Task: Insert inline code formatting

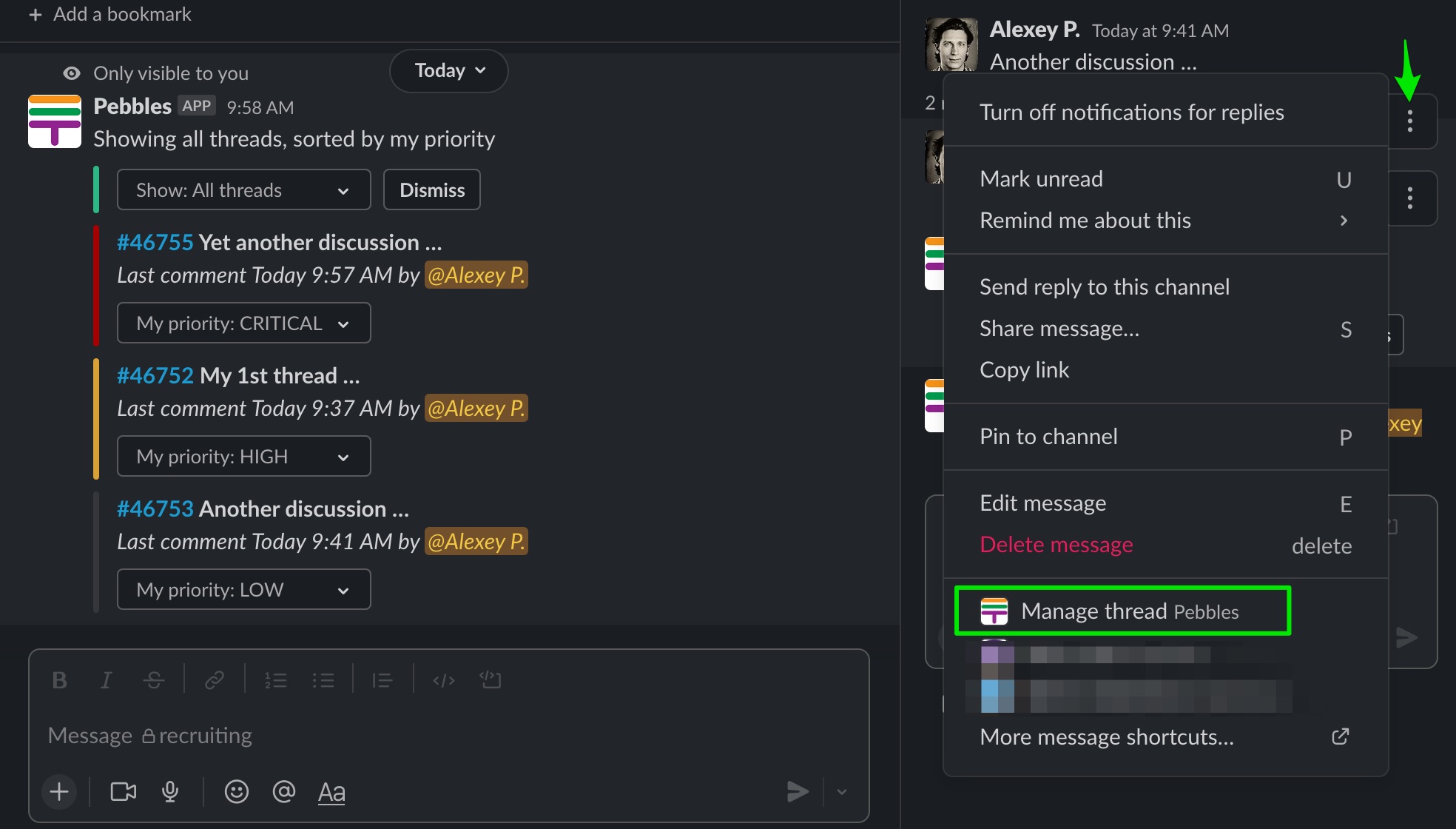Action: point(444,680)
